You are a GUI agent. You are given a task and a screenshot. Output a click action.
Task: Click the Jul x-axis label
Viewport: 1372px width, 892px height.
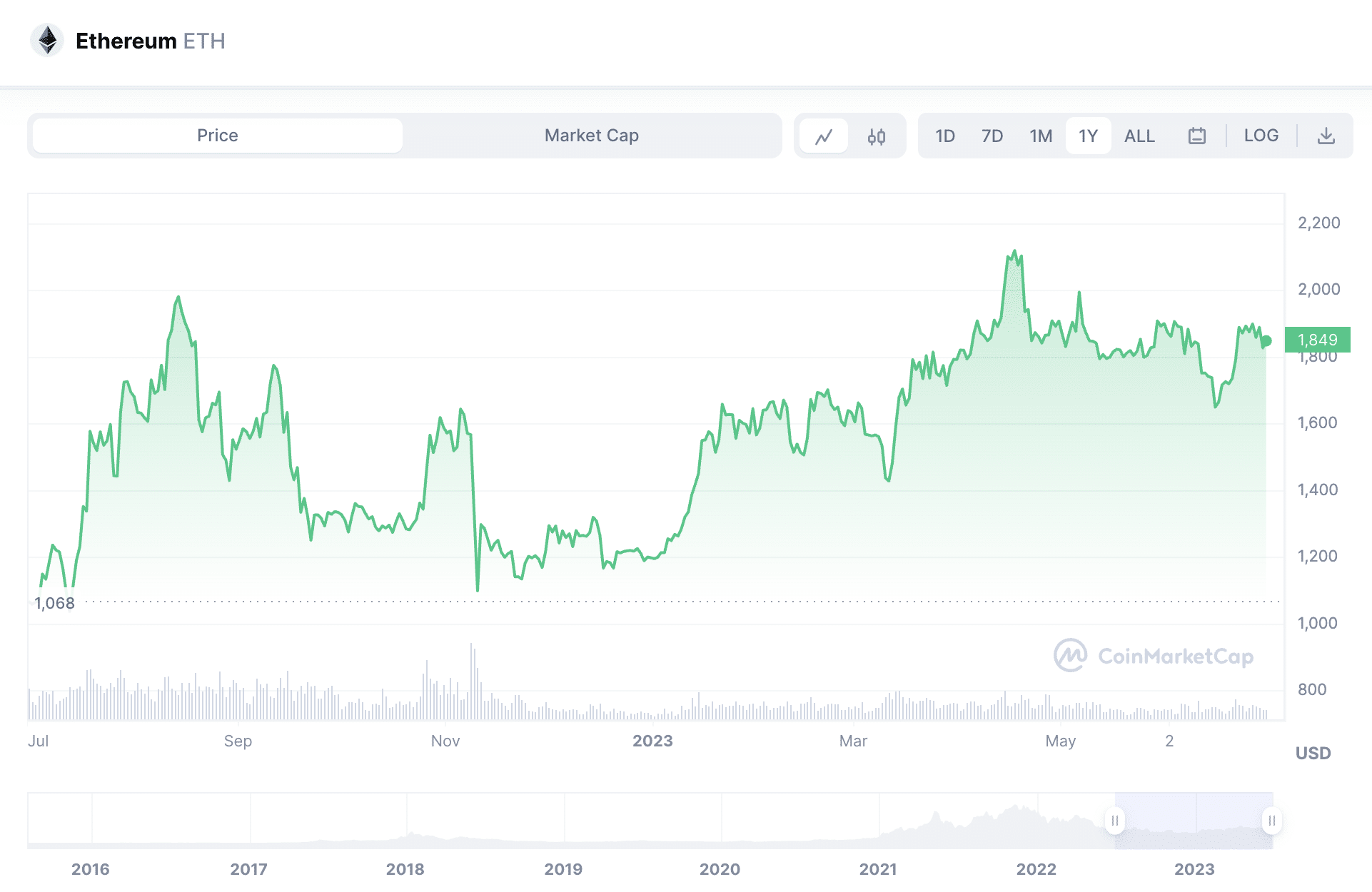point(39,741)
